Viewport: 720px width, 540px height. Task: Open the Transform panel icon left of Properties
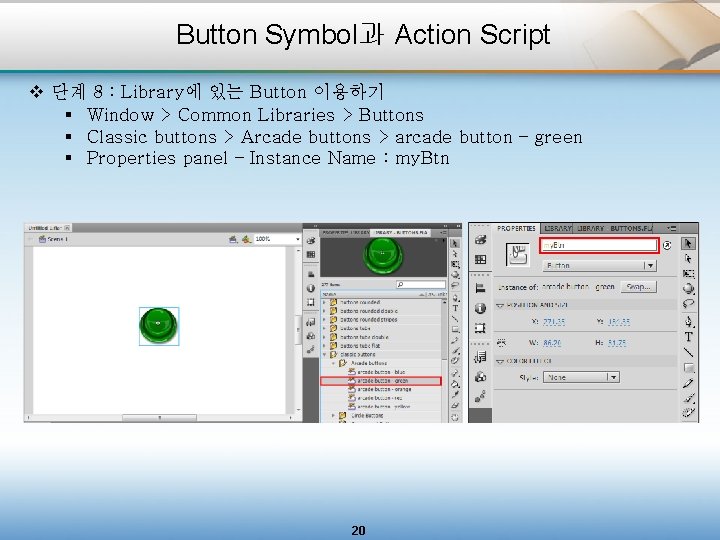[480, 328]
